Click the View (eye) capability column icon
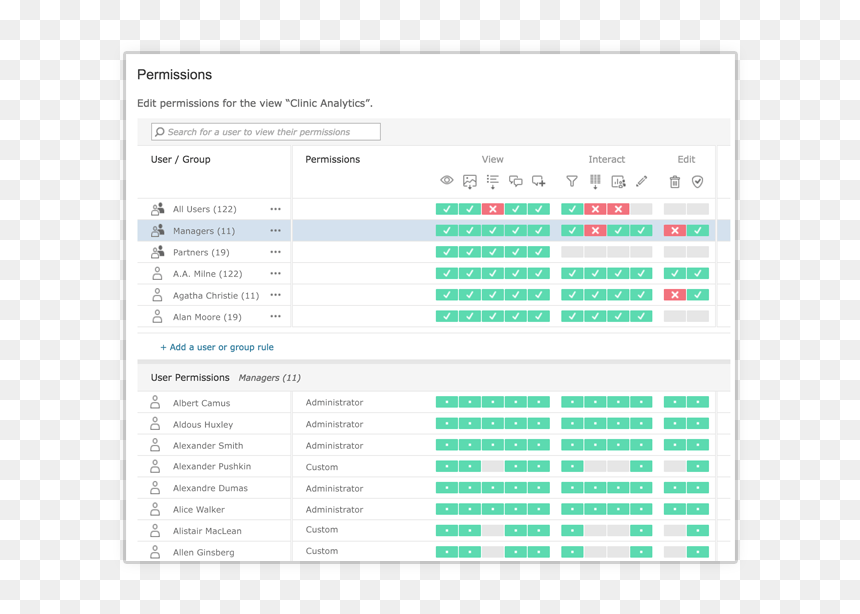 point(447,181)
